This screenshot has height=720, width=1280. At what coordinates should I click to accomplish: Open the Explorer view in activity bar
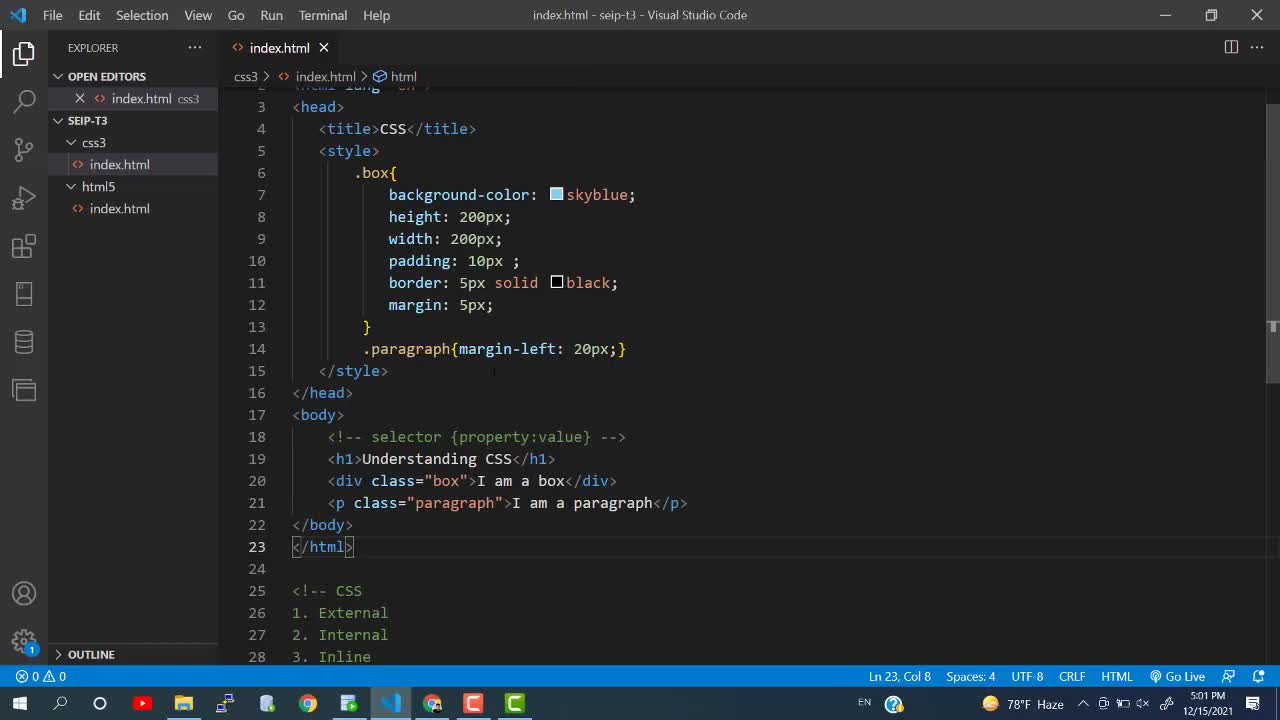click(24, 53)
